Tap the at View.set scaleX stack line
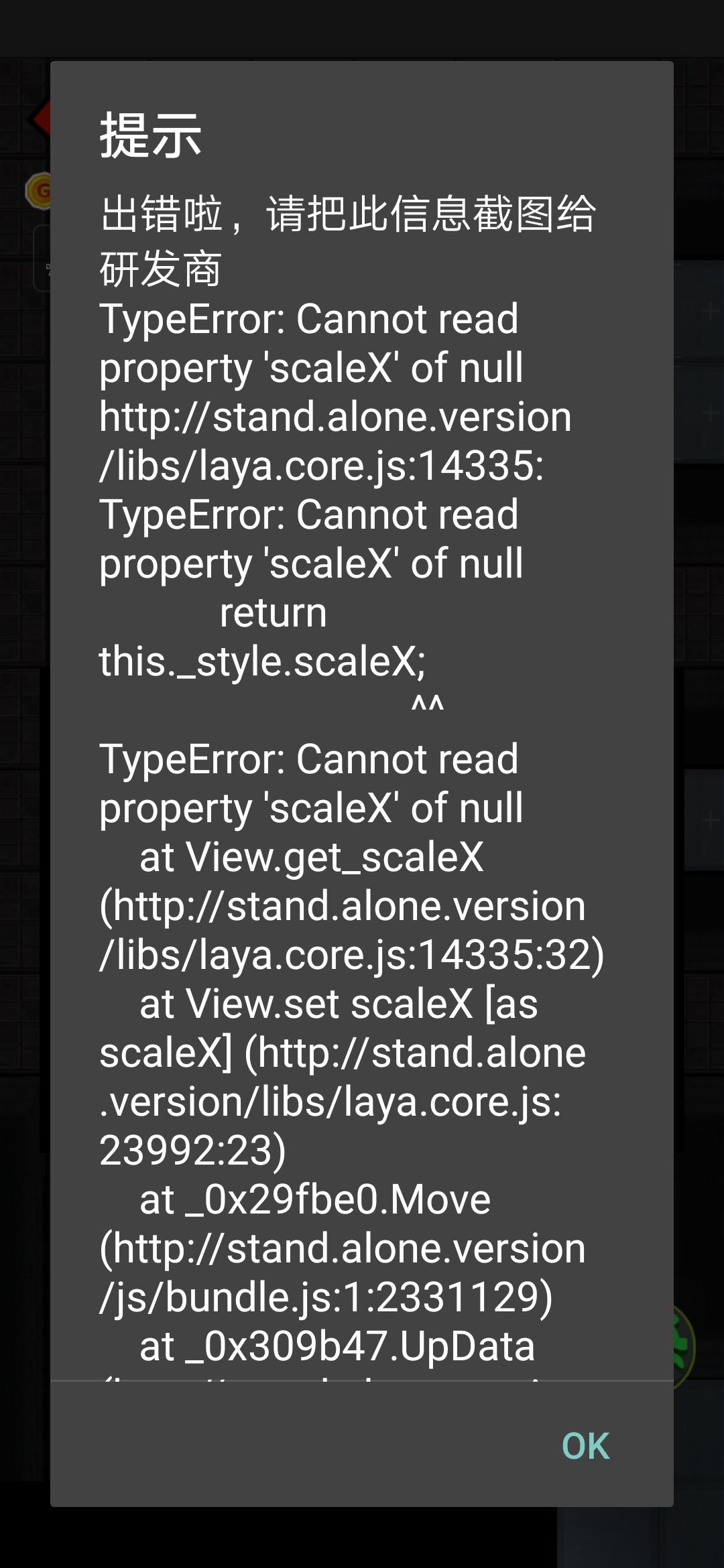The width and height of the screenshot is (724, 1568). click(339, 1004)
